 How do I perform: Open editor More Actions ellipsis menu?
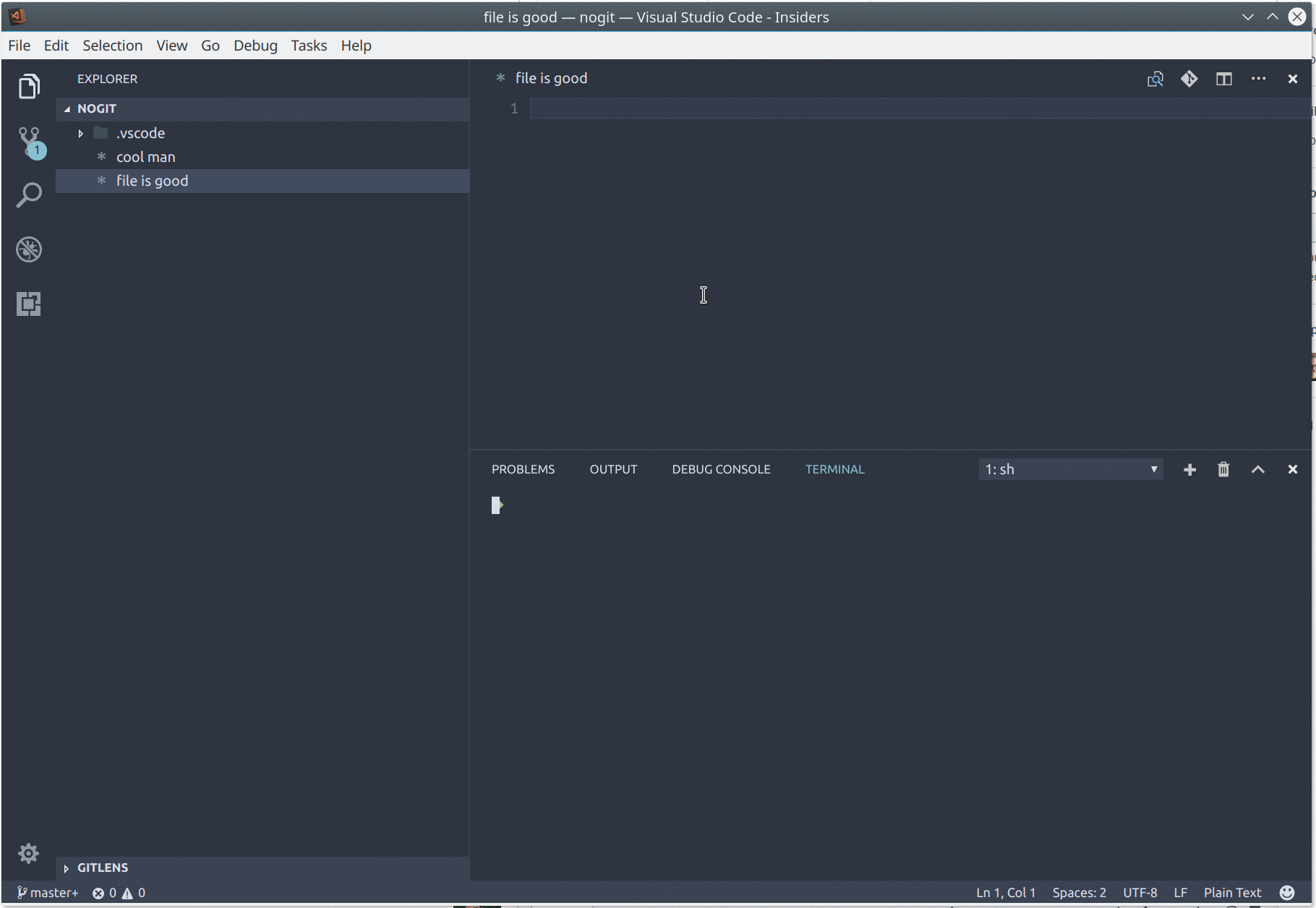point(1258,79)
